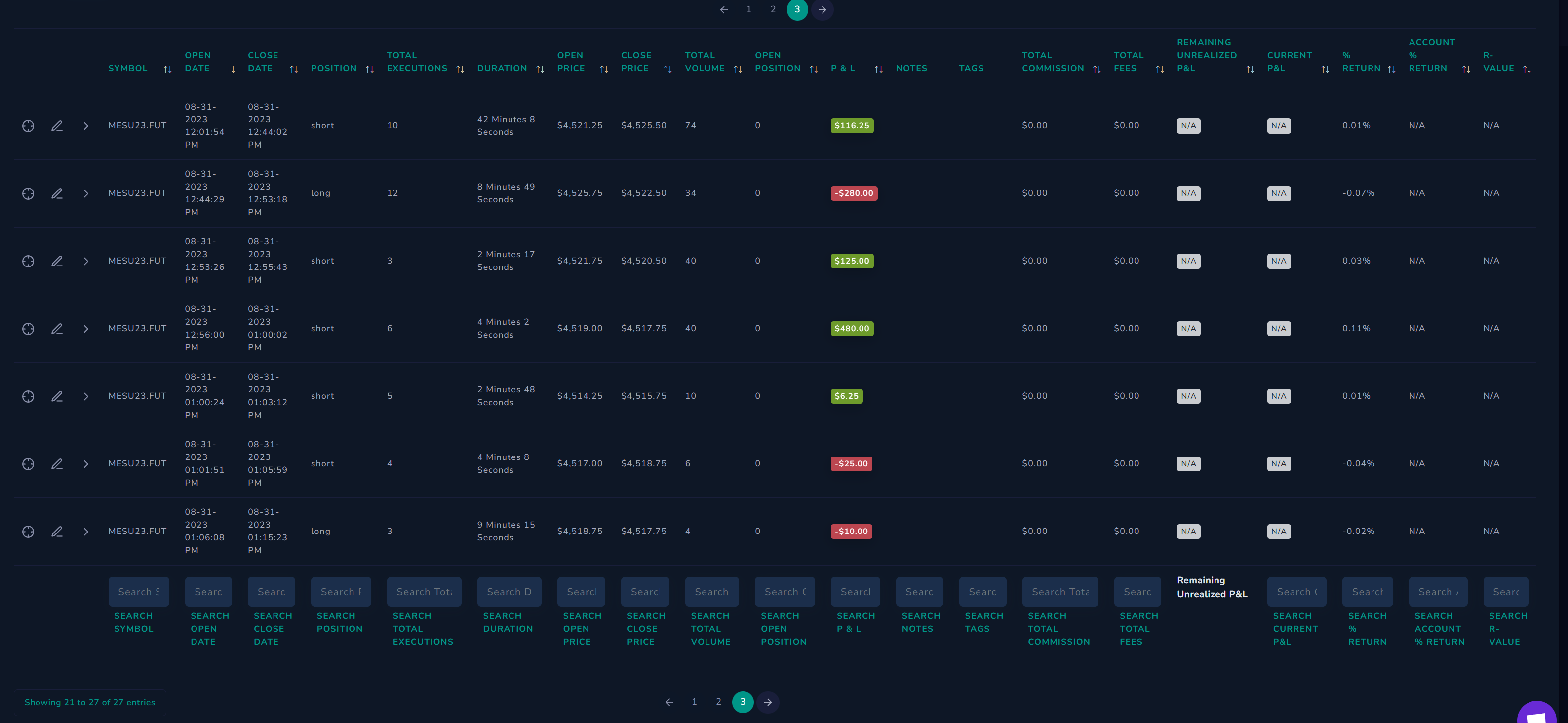
Task: Click the crosshair icon for the -$10.00 trade
Action: click(x=28, y=532)
